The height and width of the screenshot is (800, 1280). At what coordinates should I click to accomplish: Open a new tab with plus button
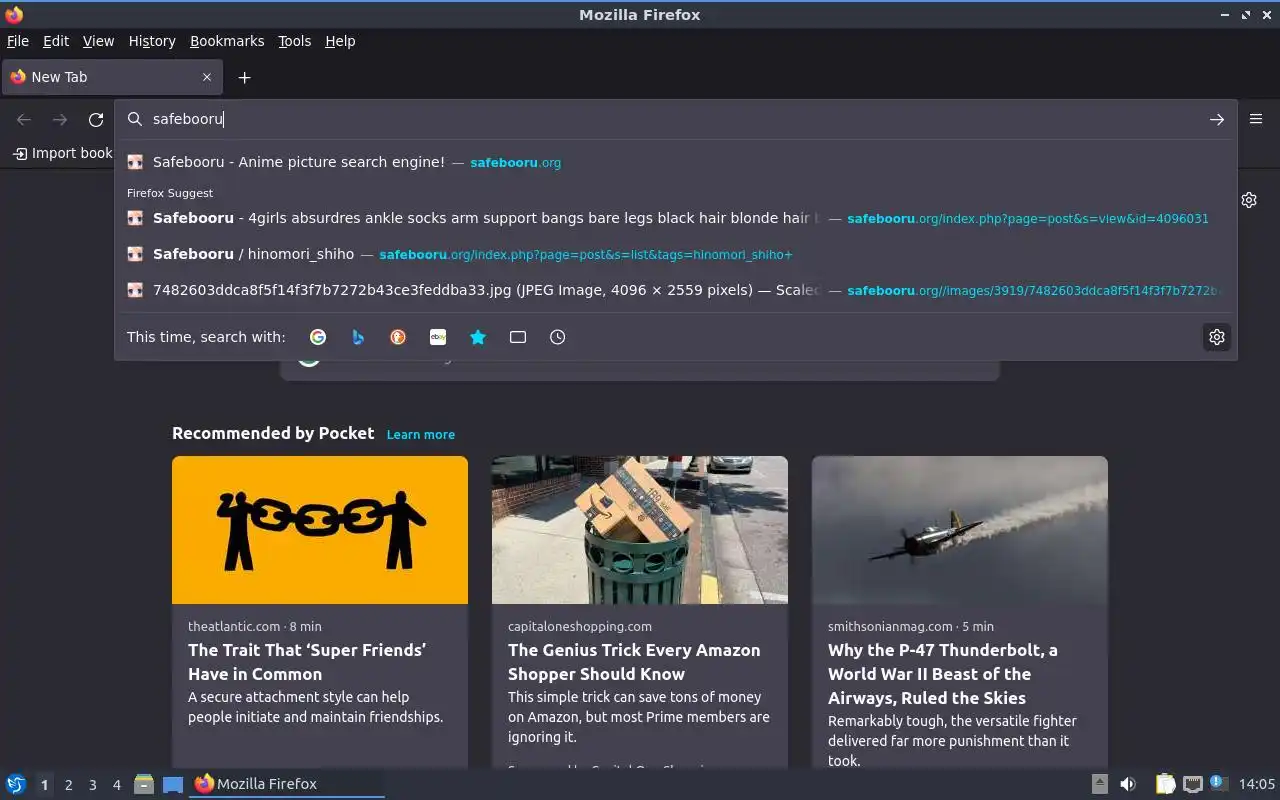(244, 77)
